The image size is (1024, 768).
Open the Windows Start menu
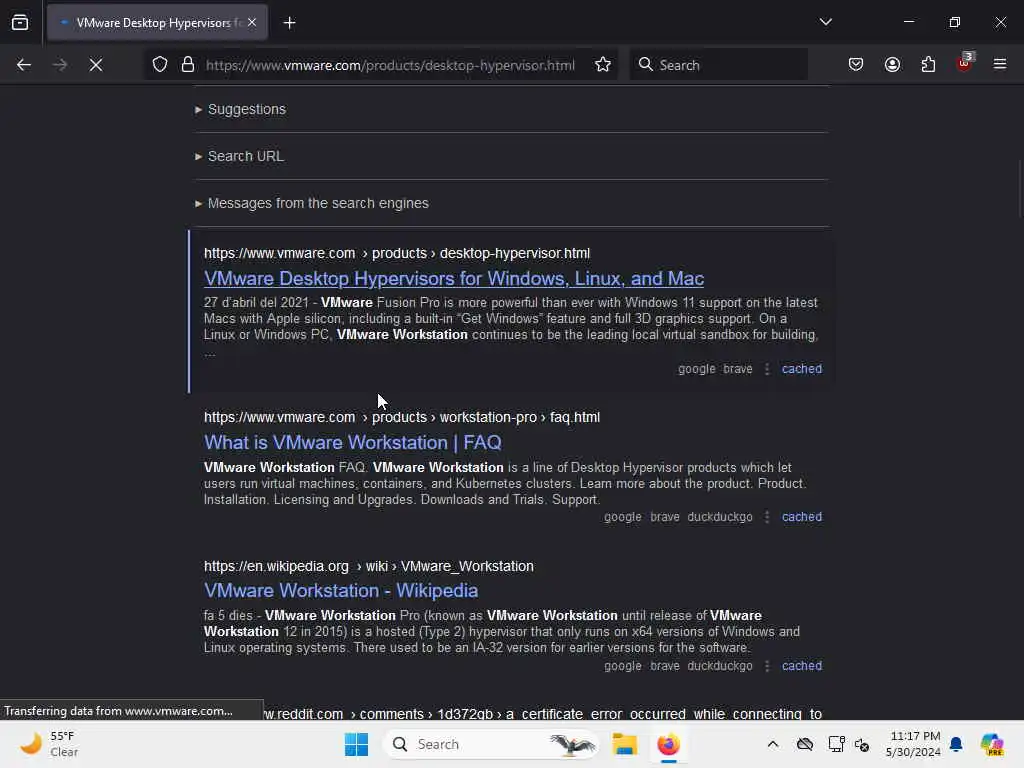[356, 744]
